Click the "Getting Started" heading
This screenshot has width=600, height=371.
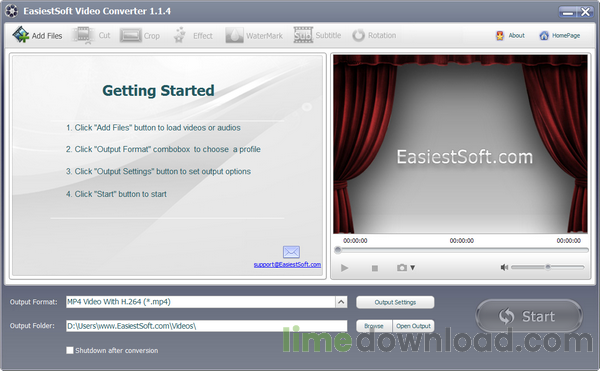158,91
